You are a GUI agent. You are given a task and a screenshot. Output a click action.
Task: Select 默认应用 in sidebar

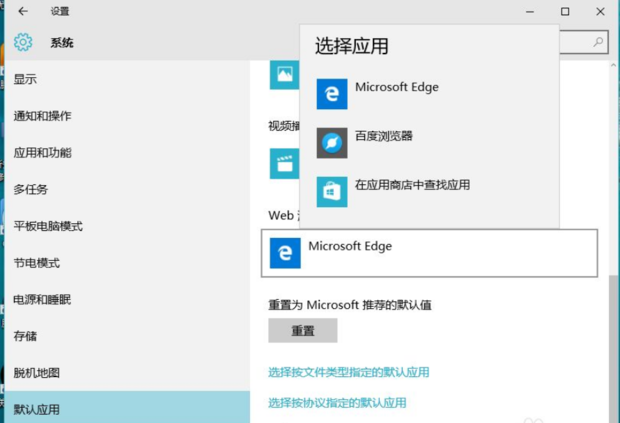pos(127,407)
